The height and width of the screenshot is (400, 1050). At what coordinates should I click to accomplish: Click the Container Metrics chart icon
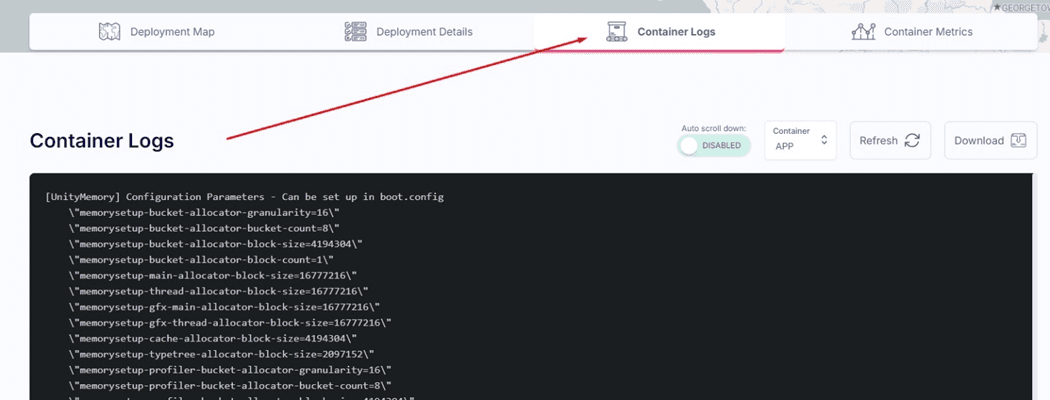pos(863,31)
